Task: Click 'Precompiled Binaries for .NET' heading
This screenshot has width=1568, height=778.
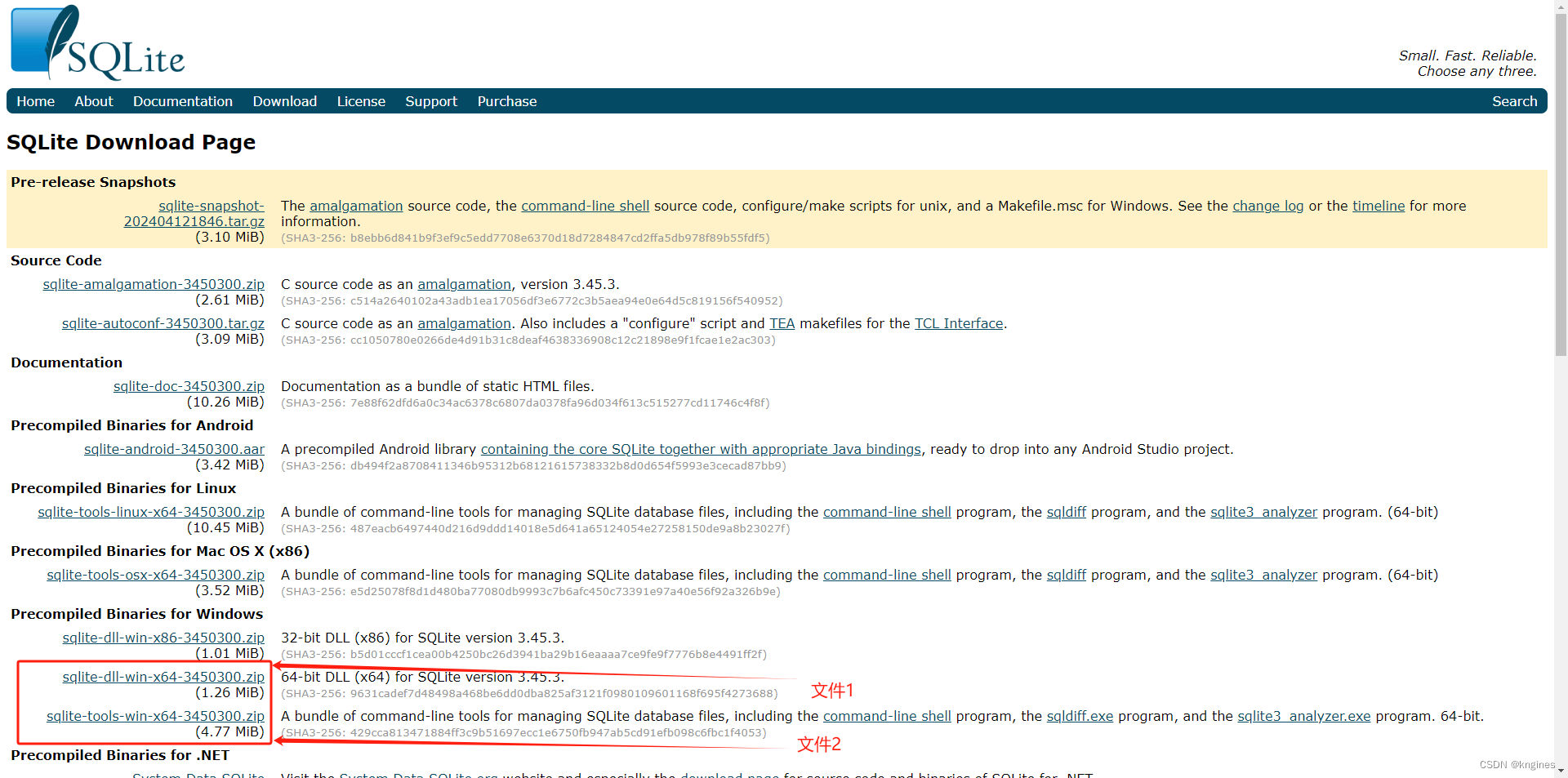Action: click(x=120, y=755)
